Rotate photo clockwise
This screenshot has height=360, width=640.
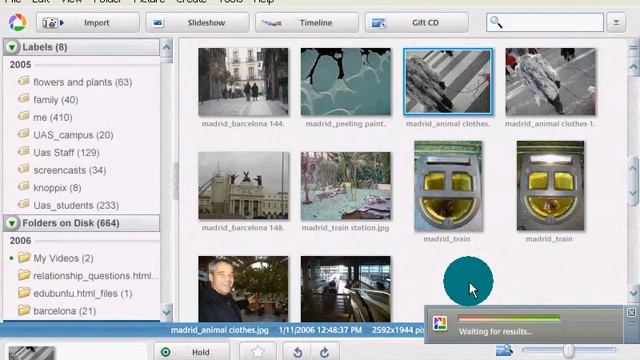pyautogui.click(x=324, y=352)
